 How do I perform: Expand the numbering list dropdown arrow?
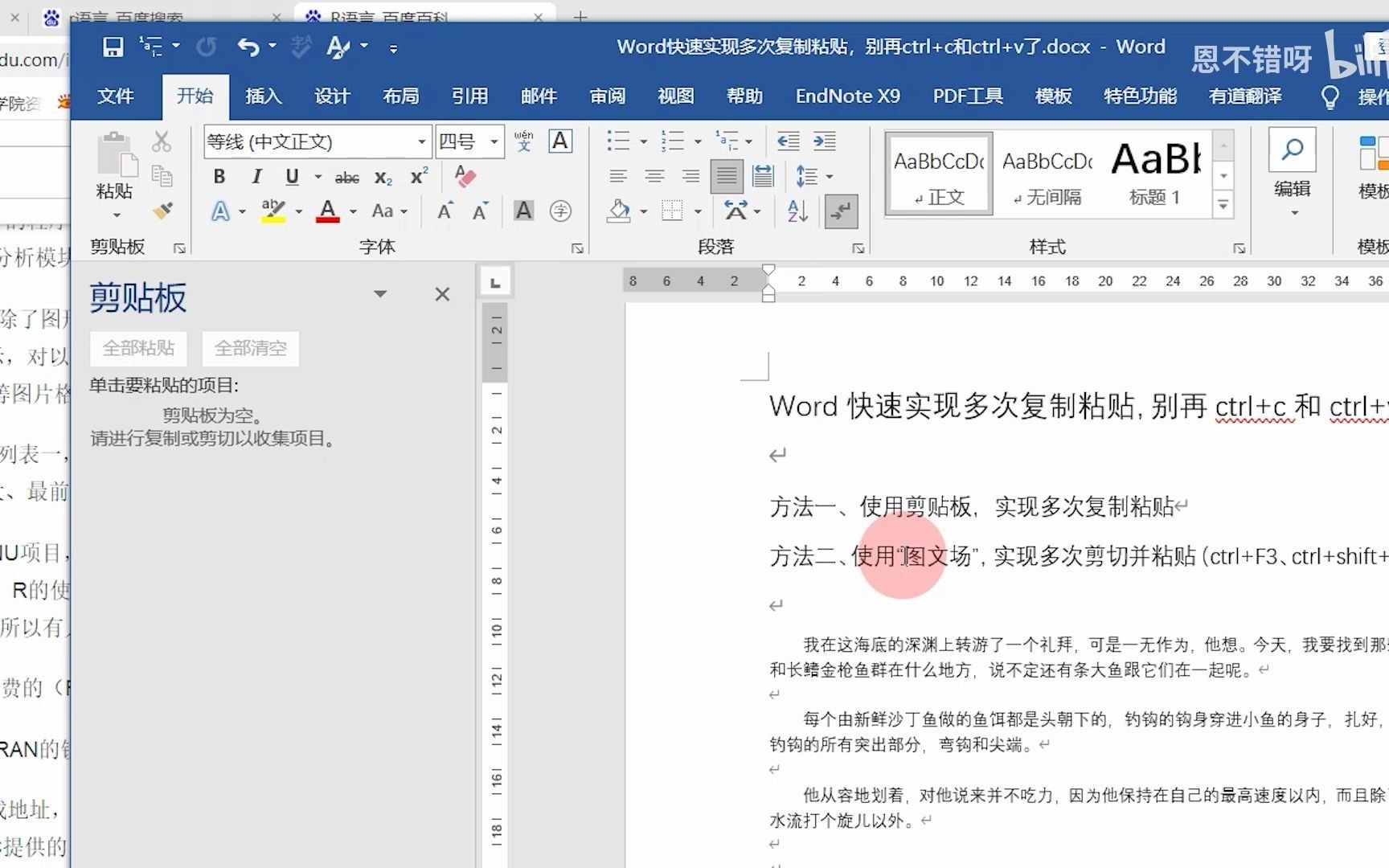pyautogui.click(x=698, y=142)
